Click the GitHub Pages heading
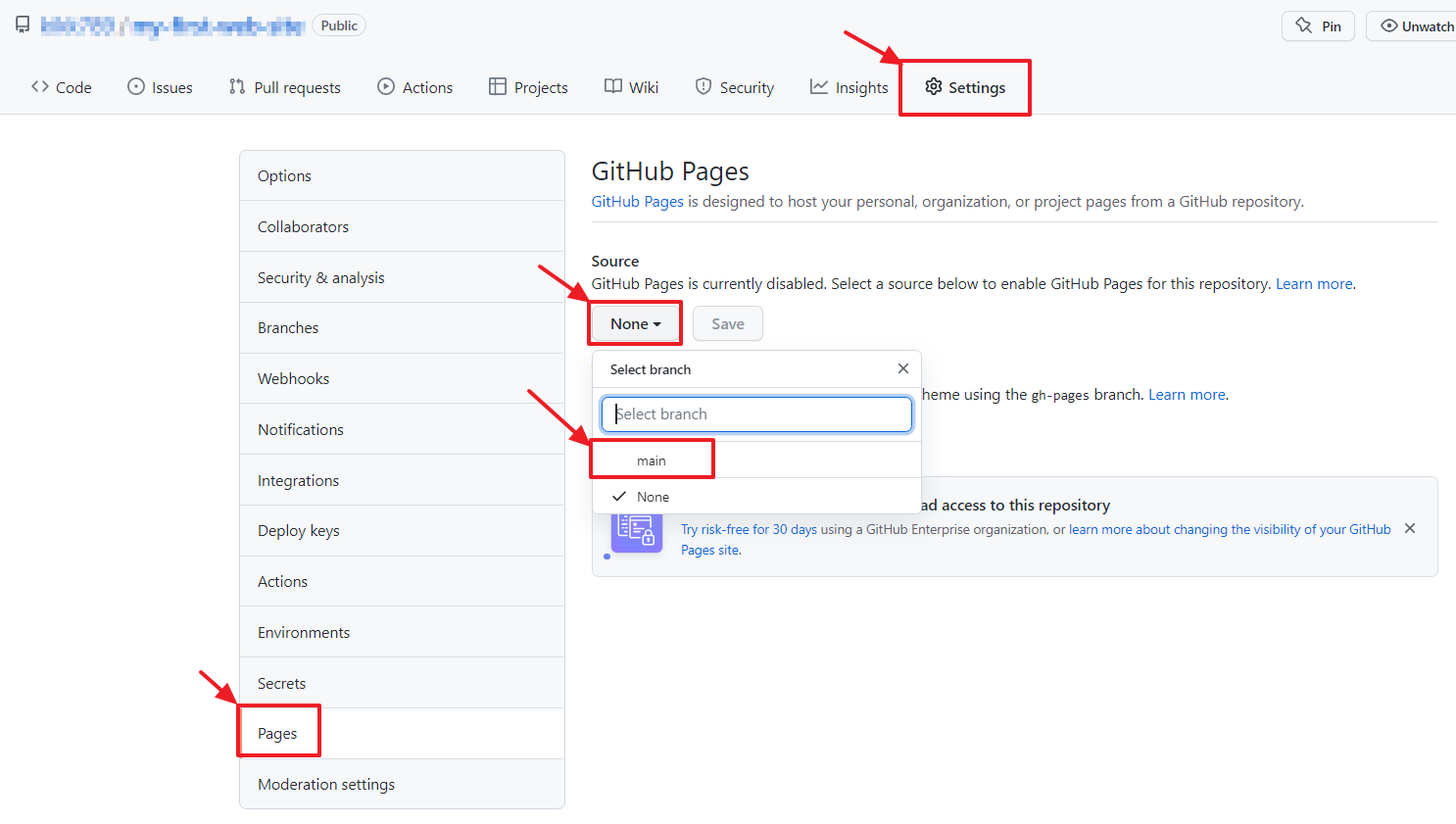Screen dimensions: 1456x824 pos(670,171)
